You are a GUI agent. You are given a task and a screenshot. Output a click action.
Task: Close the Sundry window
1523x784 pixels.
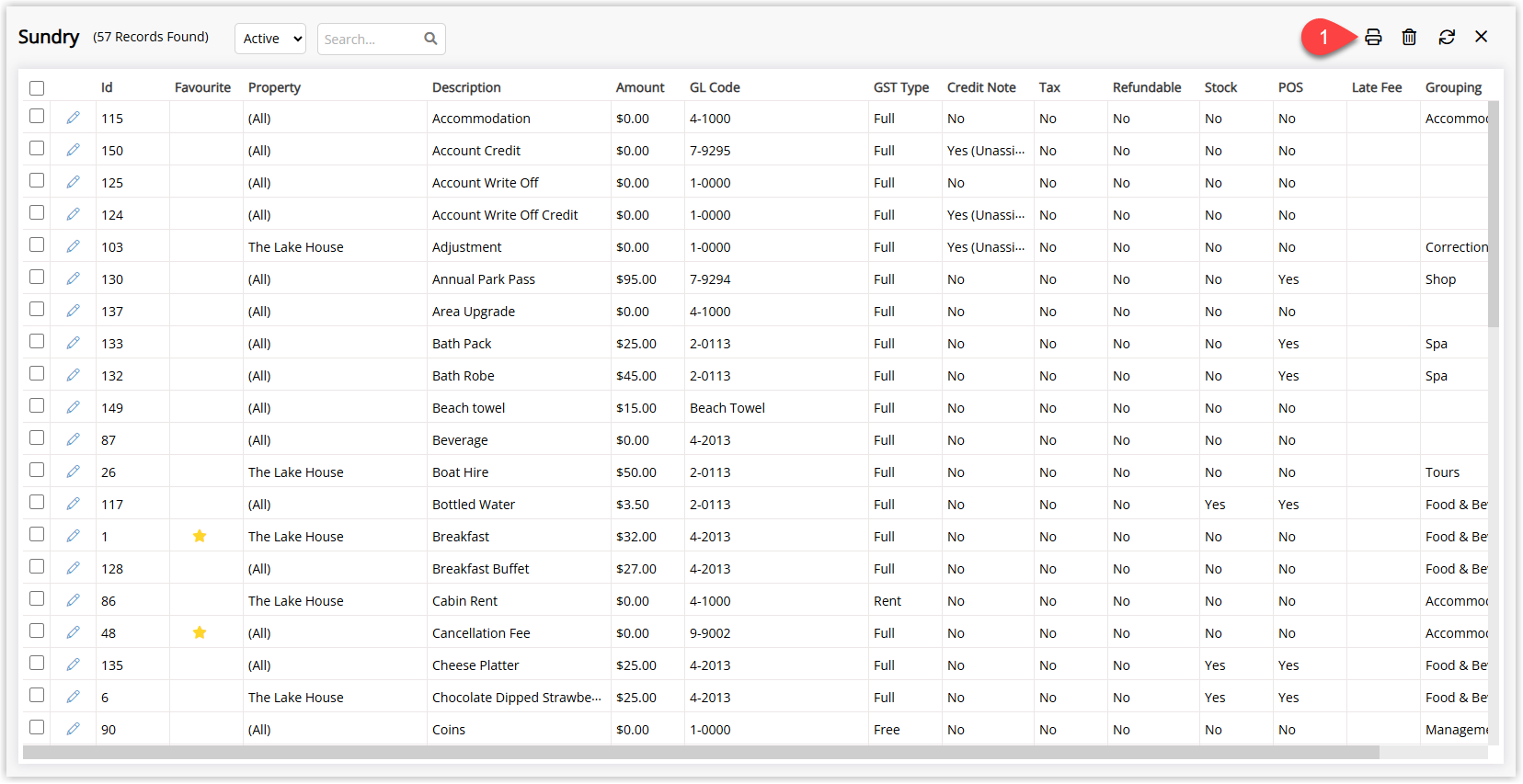[1481, 37]
